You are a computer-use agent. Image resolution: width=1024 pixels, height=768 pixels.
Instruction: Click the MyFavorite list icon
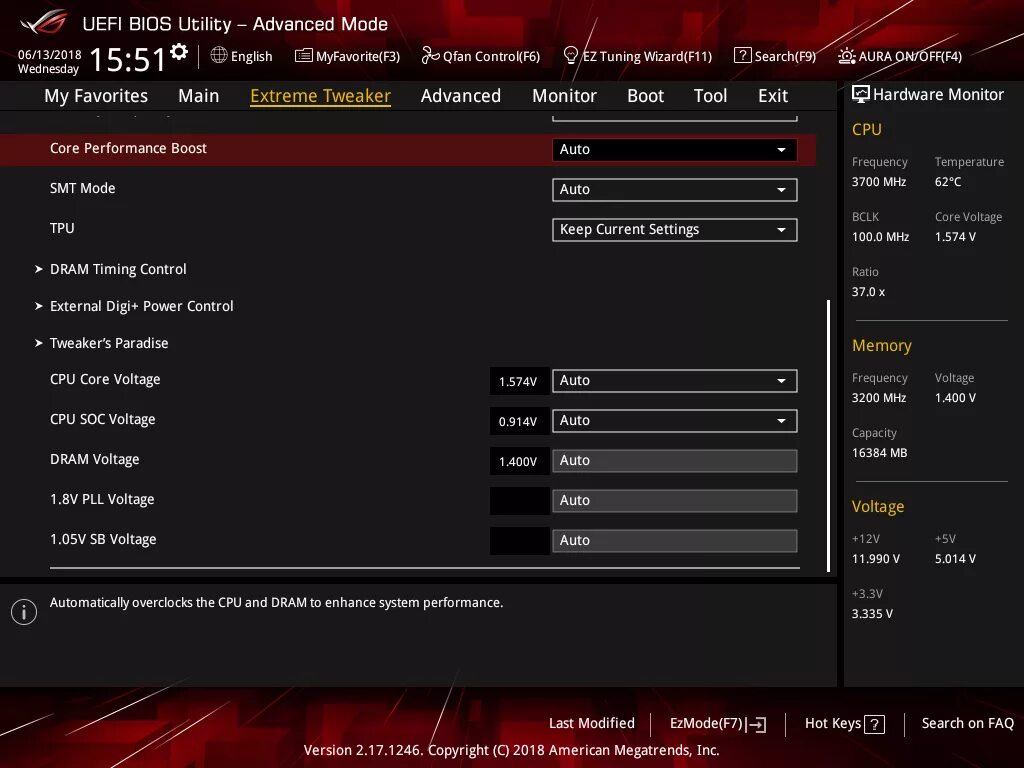[x=304, y=56]
